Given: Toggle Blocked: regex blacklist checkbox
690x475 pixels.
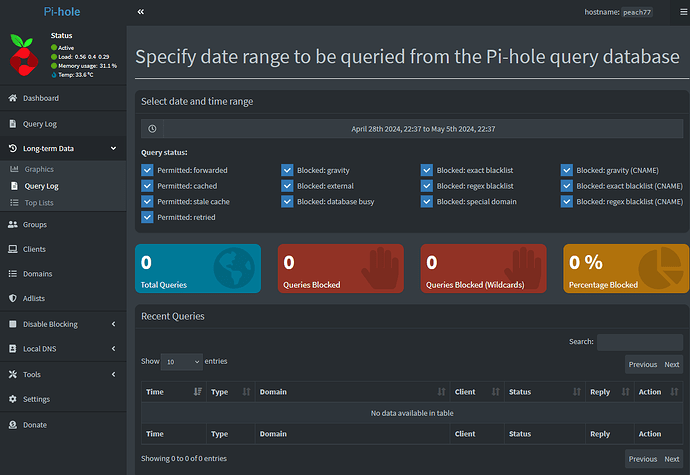Looking at the screenshot, I should pyautogui.click(x=427, y=186).
